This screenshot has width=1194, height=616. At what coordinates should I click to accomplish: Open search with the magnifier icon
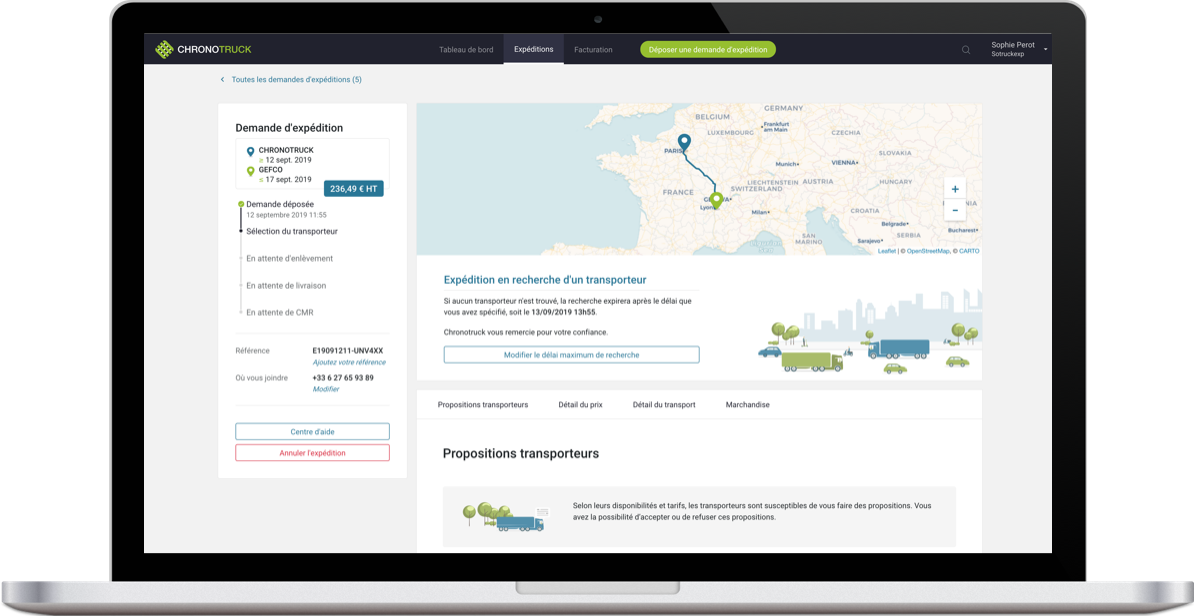pos(965,49)
